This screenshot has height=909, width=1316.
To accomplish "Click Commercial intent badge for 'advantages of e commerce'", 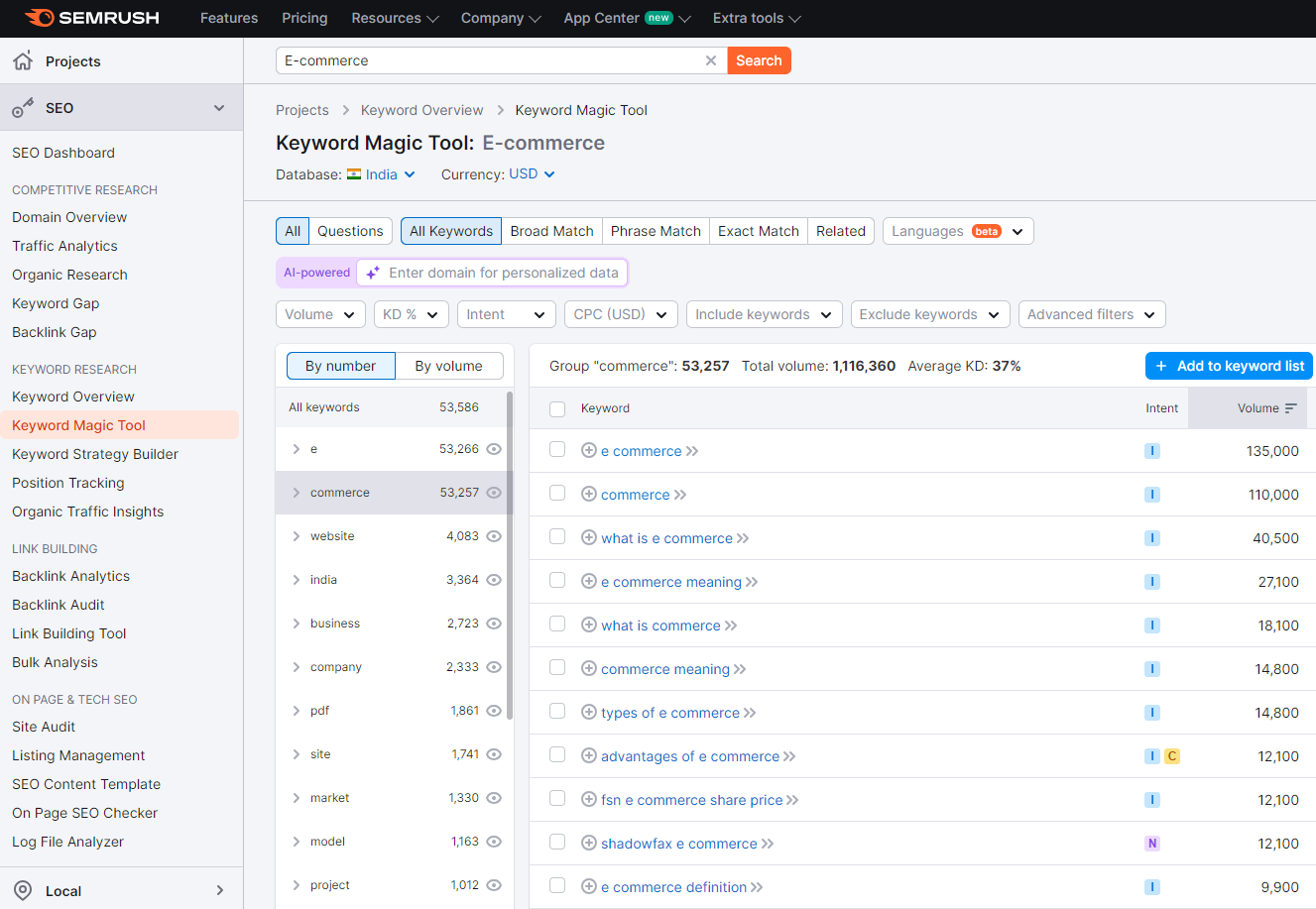I will click(1171, 756).
